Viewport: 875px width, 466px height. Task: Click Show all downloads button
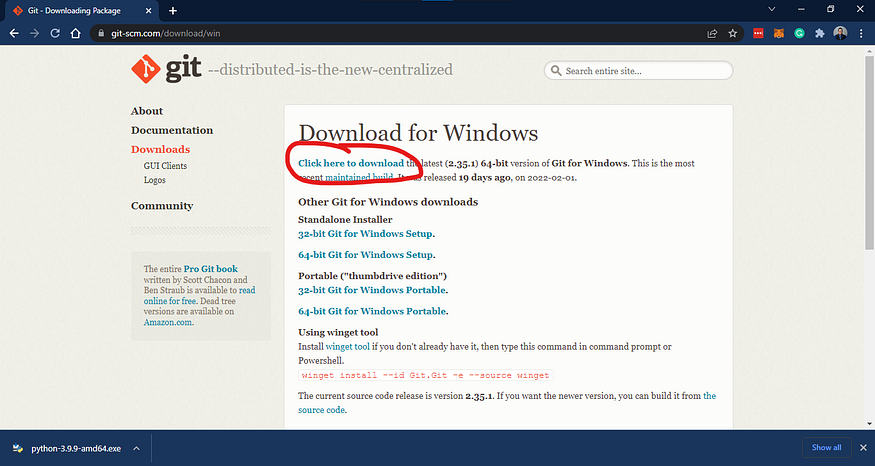[x=826, y=448]
